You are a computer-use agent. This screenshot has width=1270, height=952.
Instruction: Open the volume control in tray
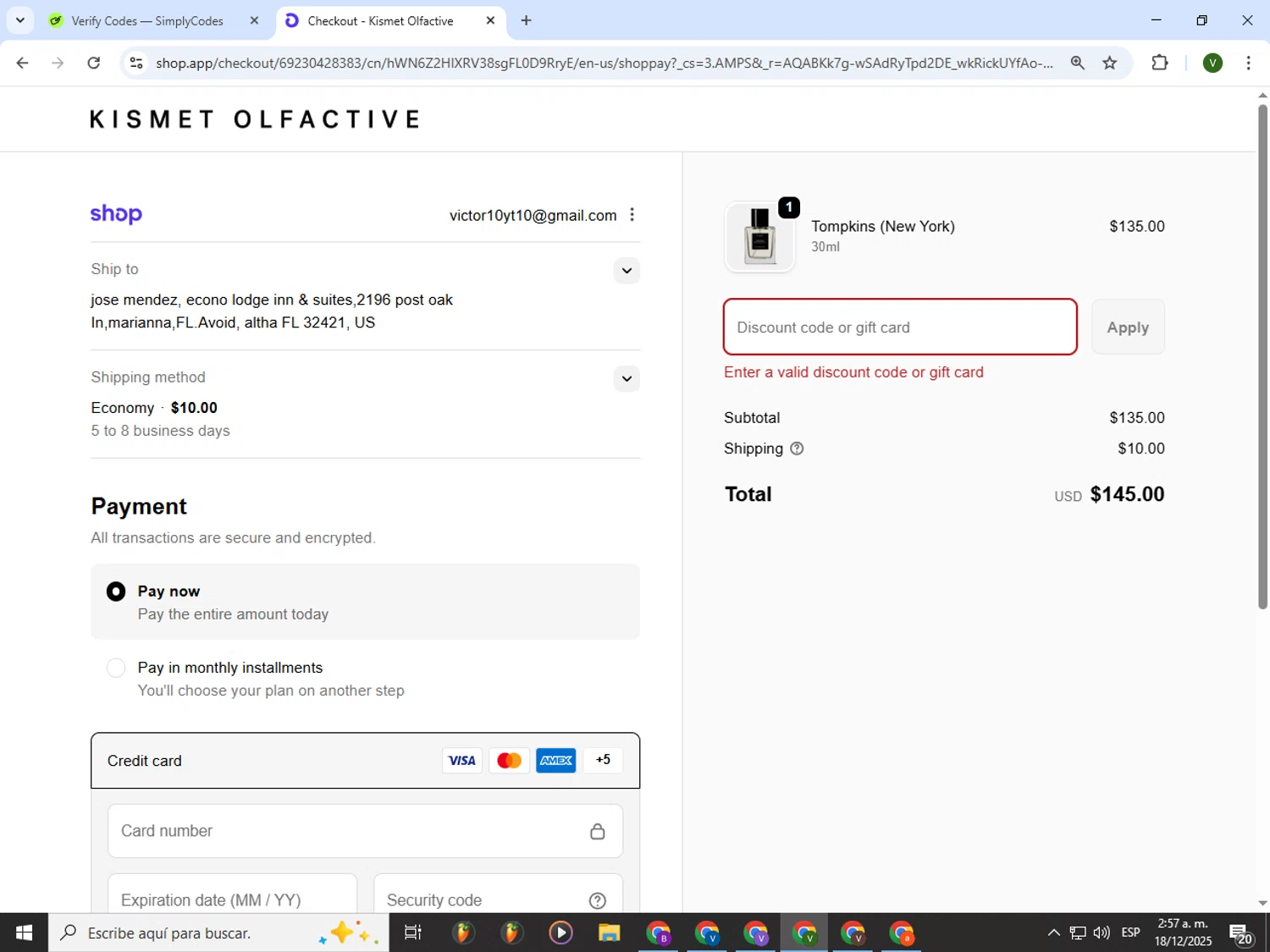1102,933
